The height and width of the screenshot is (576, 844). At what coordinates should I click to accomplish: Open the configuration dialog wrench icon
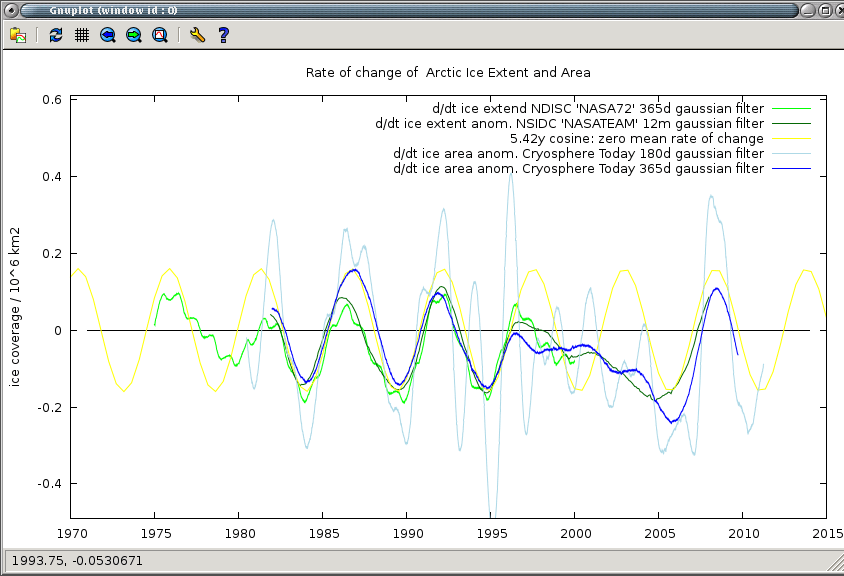click(198, 36)
